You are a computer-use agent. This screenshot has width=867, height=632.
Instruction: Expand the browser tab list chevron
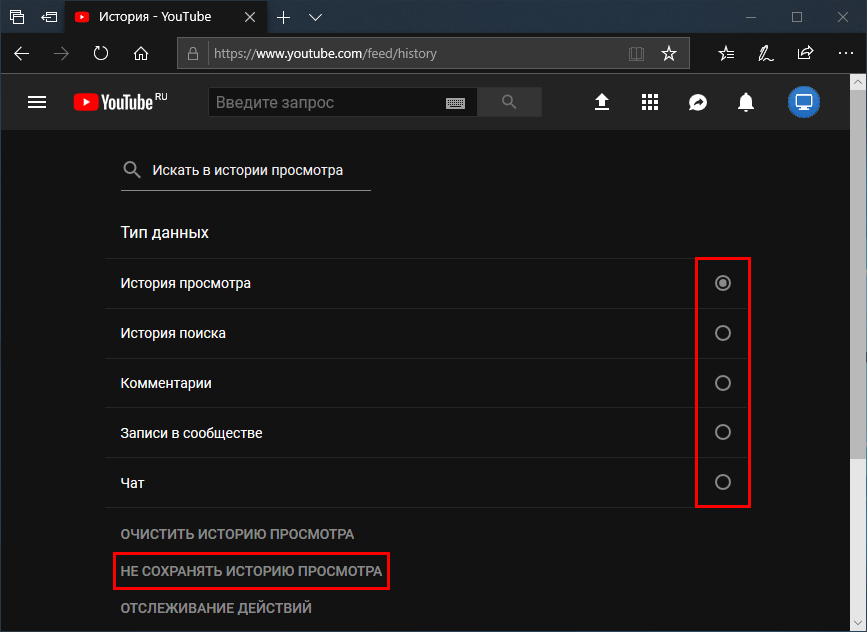point(315,17)
